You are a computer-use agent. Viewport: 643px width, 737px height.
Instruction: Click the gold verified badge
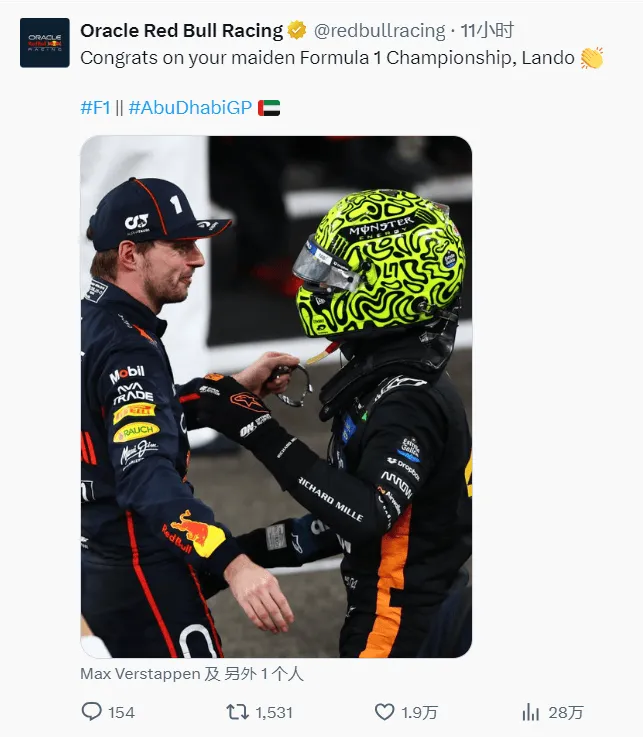297,31
